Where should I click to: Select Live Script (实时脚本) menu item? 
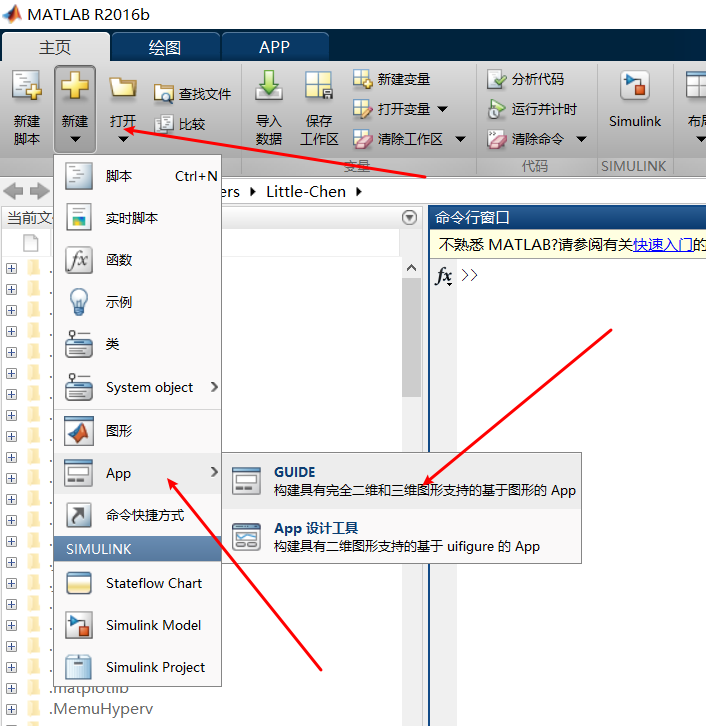click(x=137, y=218)
